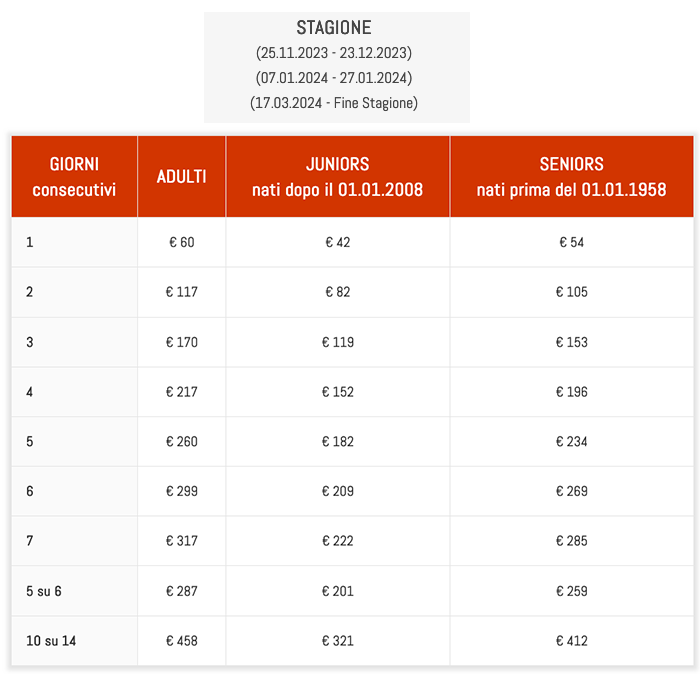Select the date range 07.01.2024 - 27.01.2024
The height and width of the screenshot is (700, 700).
point(334,78)
